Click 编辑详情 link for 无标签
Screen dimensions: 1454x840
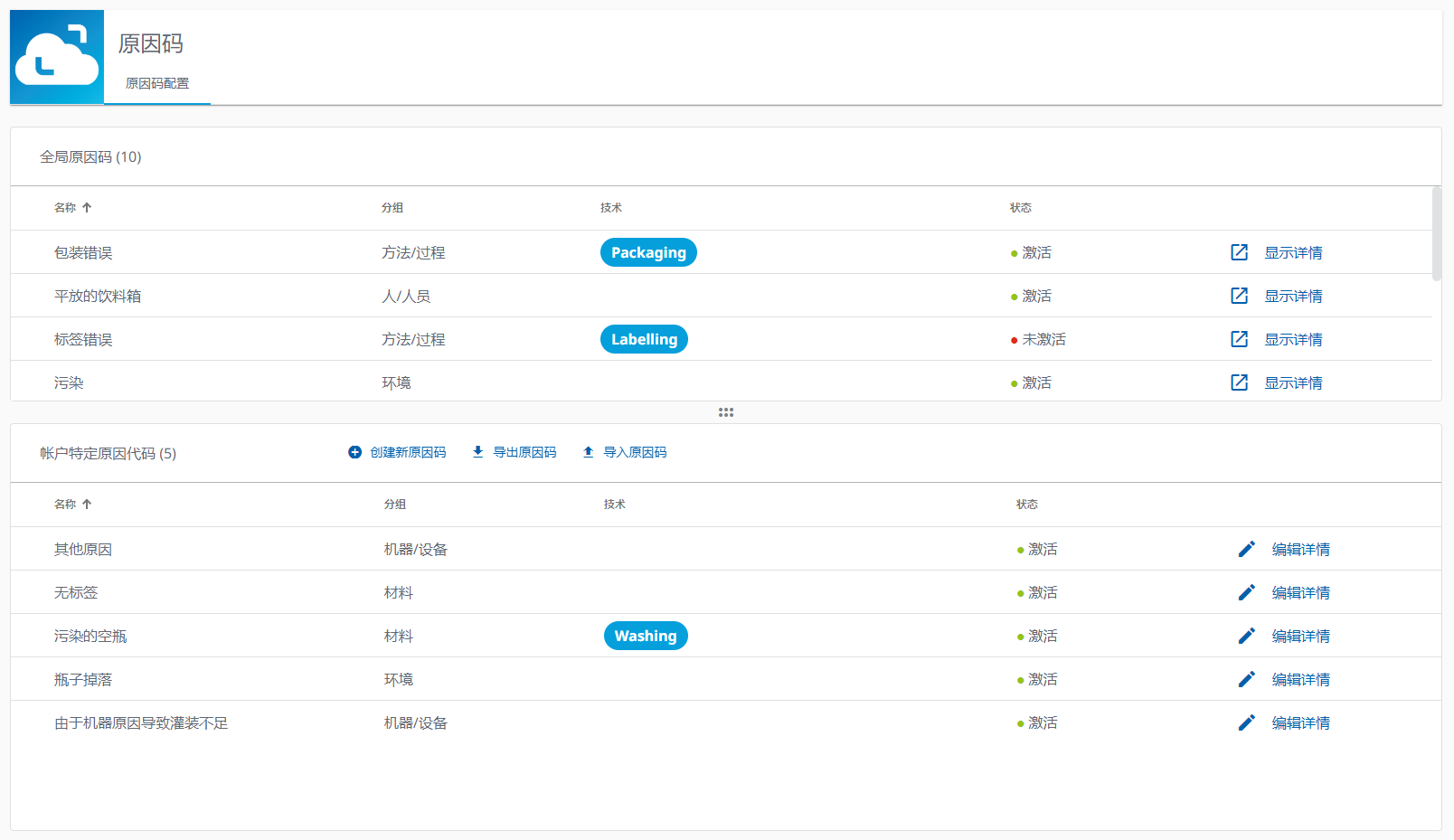click(x=1300, y=592)
